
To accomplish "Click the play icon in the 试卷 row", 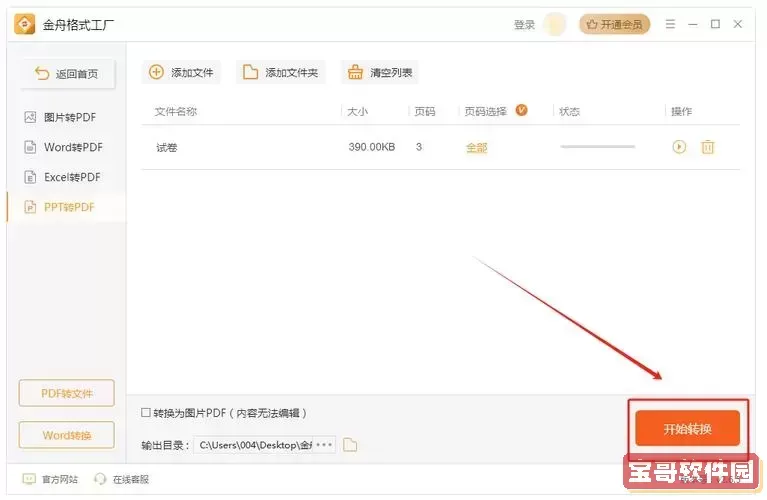I will (679, 147).
